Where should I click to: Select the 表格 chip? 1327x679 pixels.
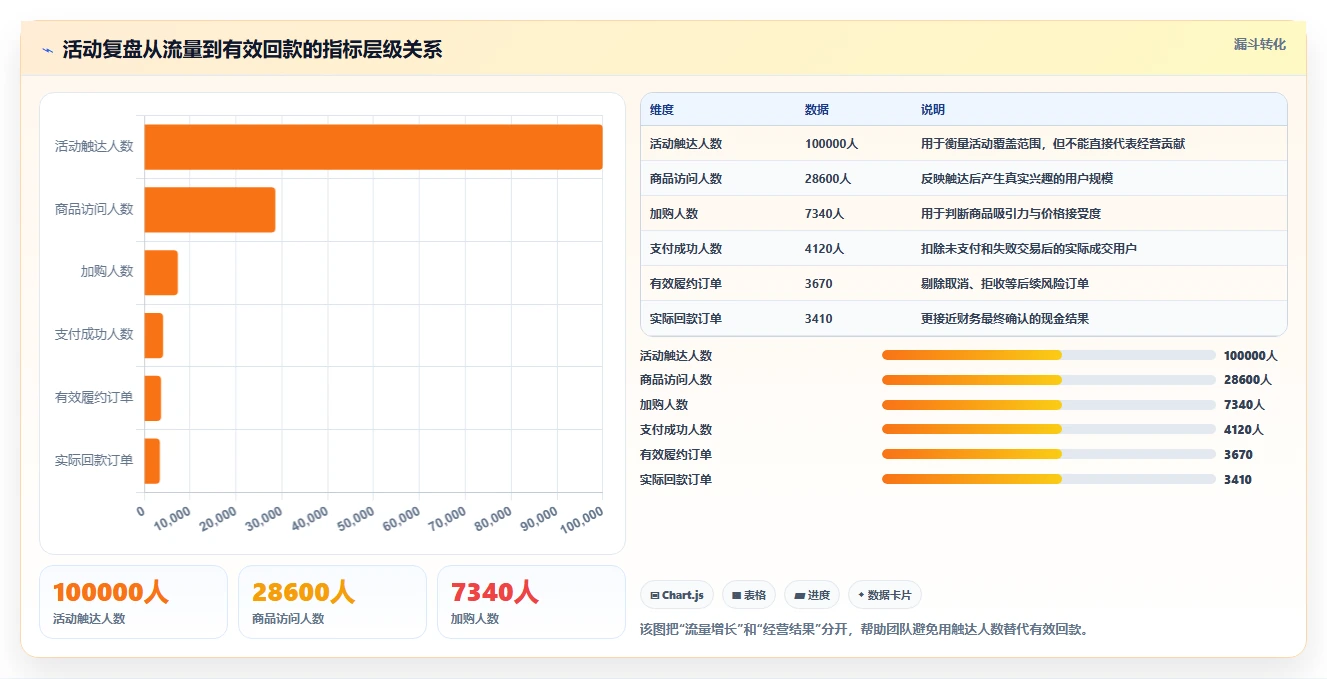tap(749, 595)
